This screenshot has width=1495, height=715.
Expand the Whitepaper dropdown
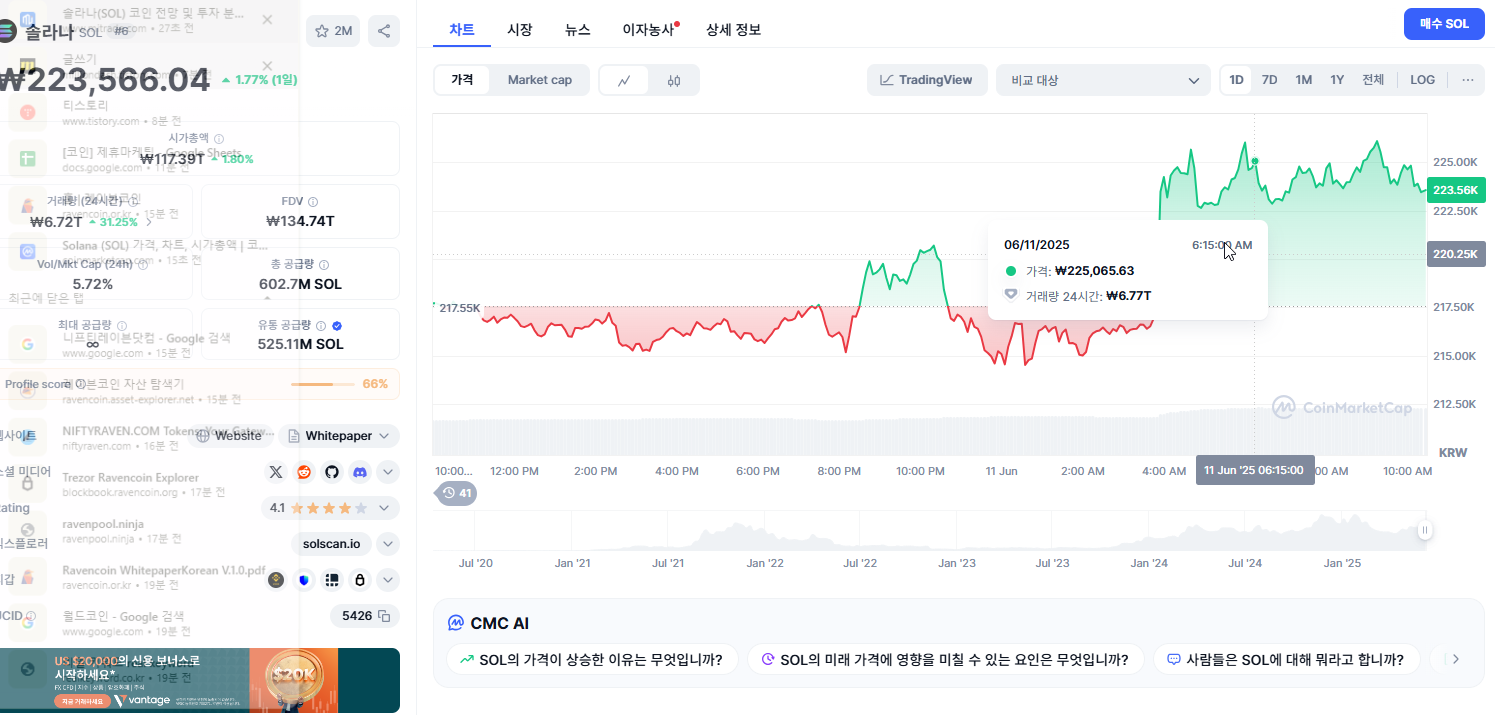(339, 436)
